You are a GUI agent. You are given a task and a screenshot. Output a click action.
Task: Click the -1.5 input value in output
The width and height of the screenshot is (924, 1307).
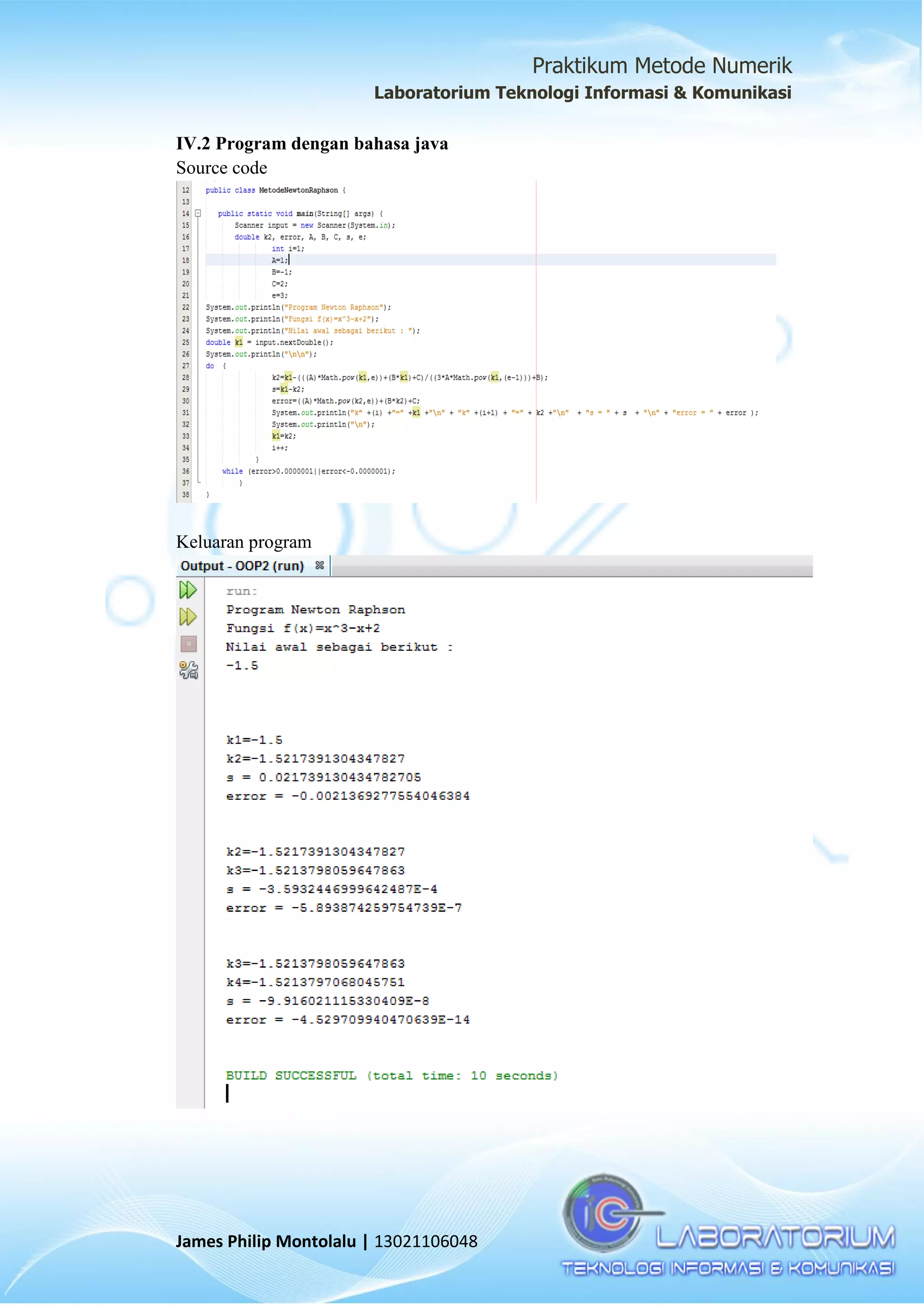click(x=242, y=665)
